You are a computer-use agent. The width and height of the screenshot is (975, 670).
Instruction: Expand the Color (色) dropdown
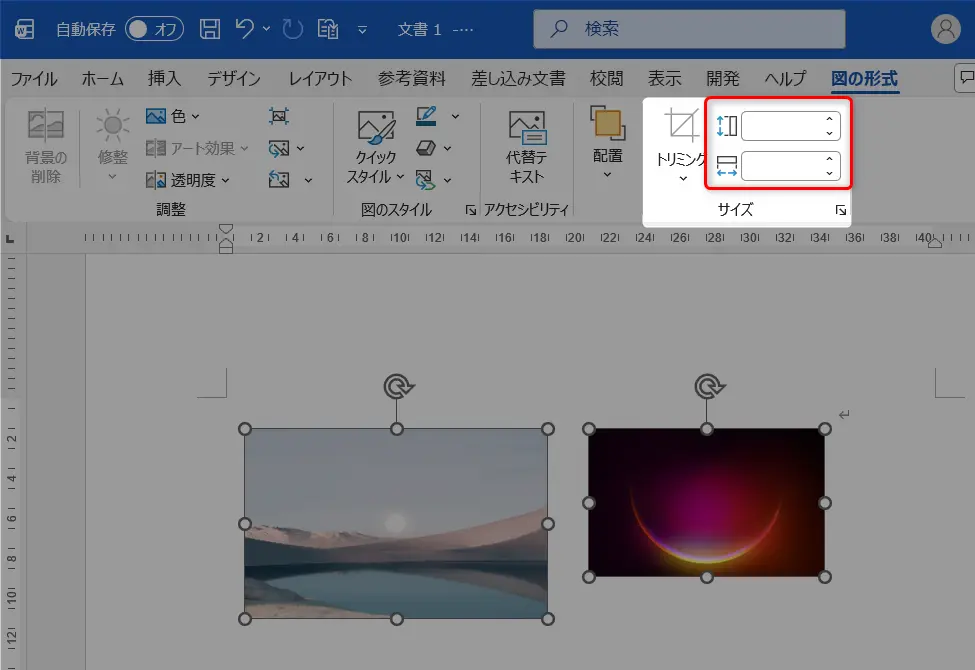pyautogui.click(x=172, y=116)
